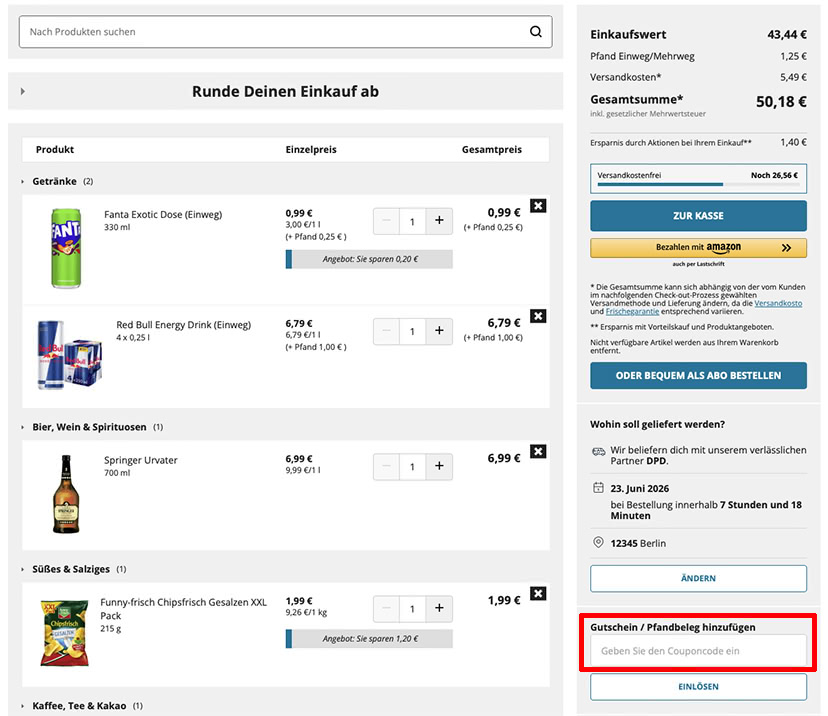Click the coupon code input field
Viewport: 828px width, 716px height.
(x=698, y=651)
